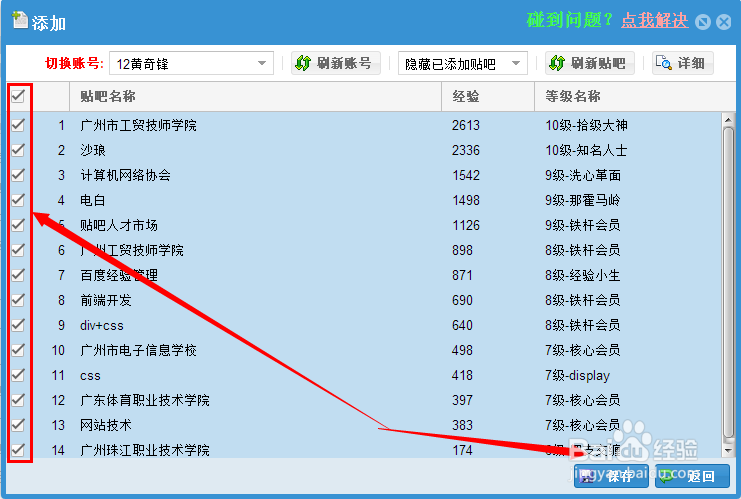Click the 刷新账号 button
Screen dimensions: 741x499
click(336, 63)
